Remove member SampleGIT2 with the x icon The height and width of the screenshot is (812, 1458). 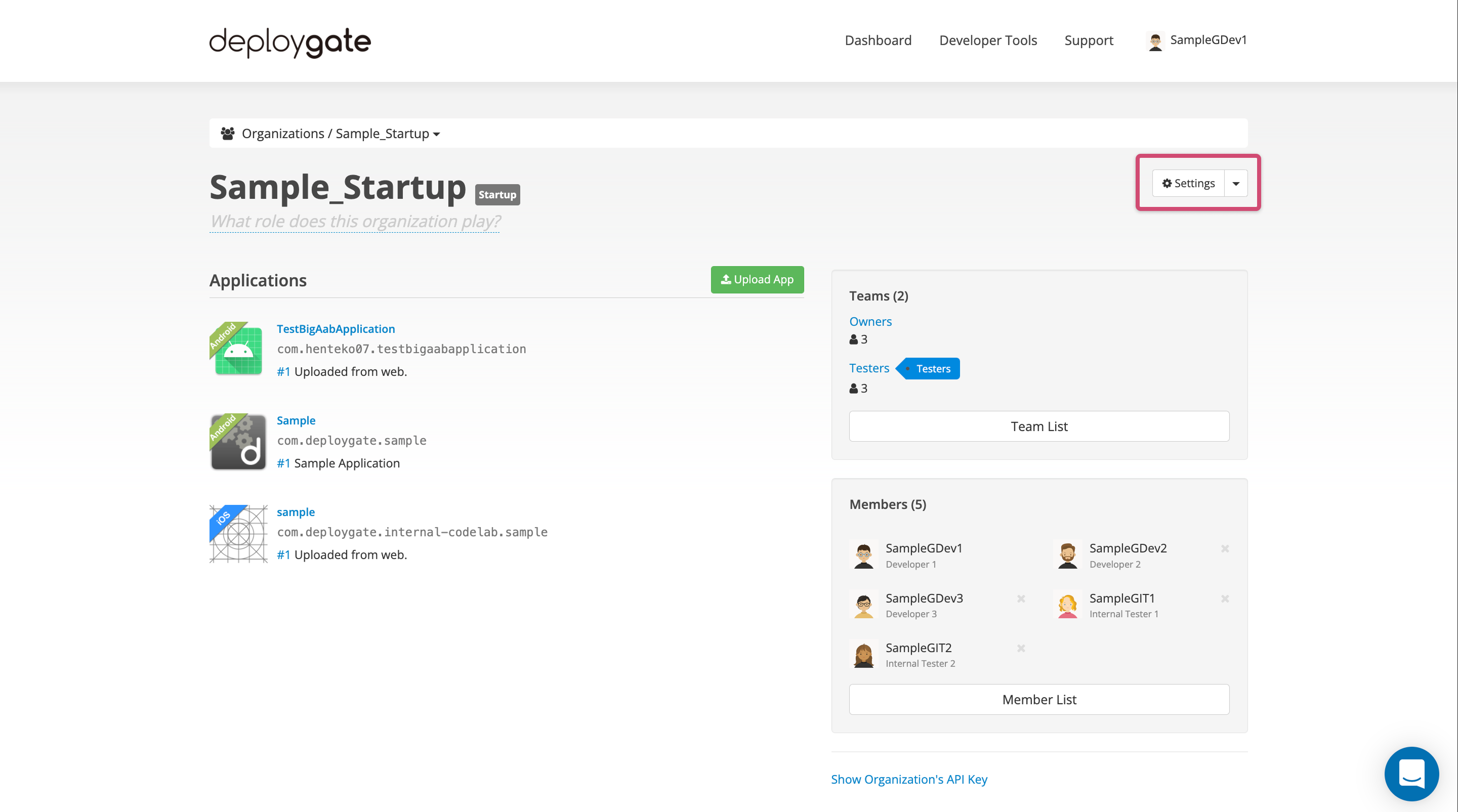coord(1021,648)
